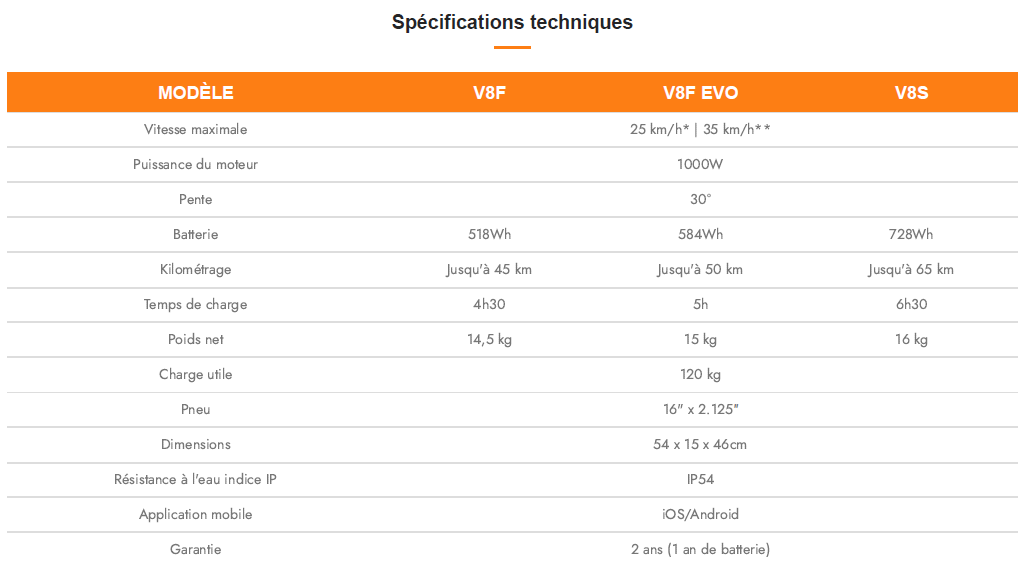Select the 1000W motor power value
The height and width of the screenshot is (567, 1031).
pyautogui.click(x=700, y=164)
